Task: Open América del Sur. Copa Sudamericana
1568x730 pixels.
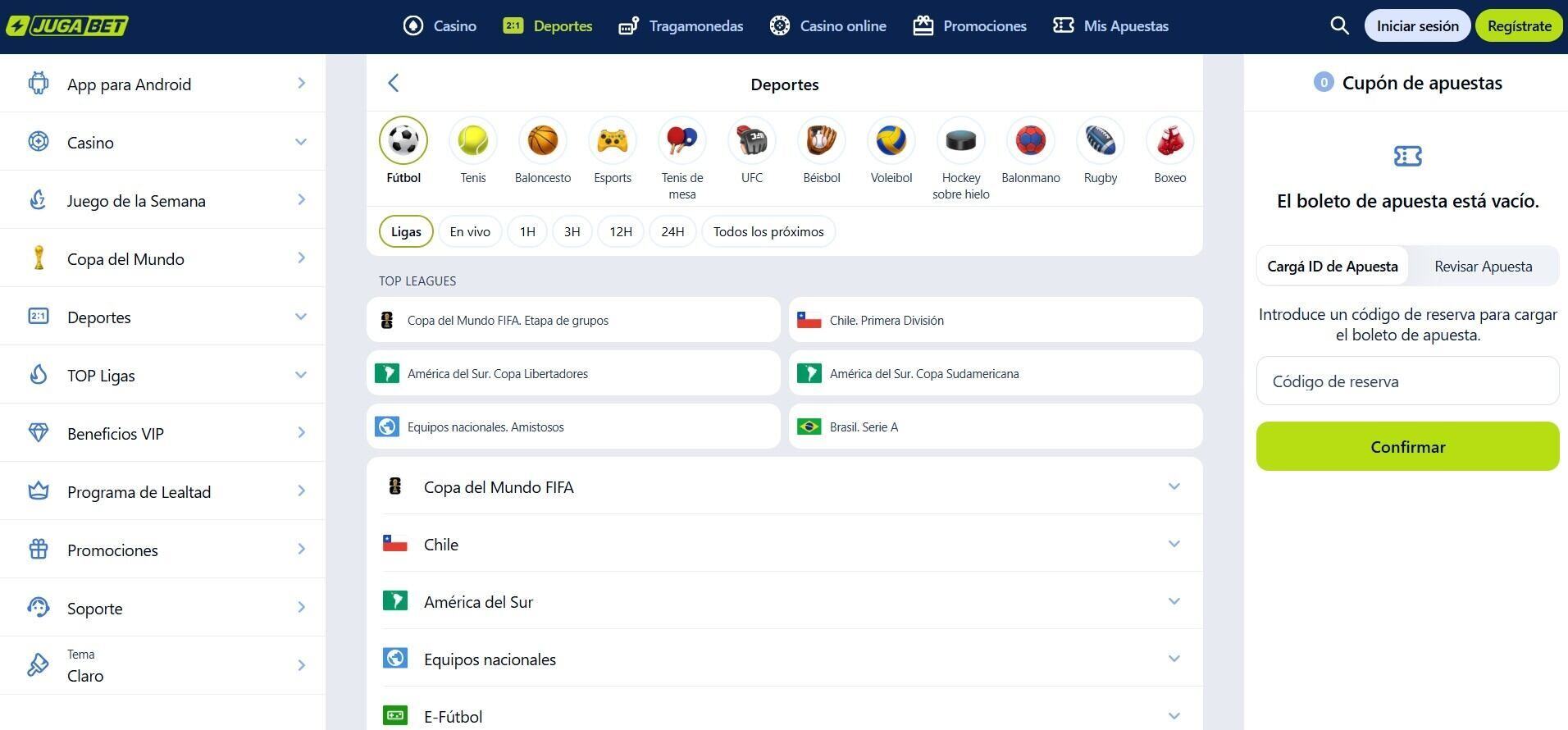Action: coord(996,373)
